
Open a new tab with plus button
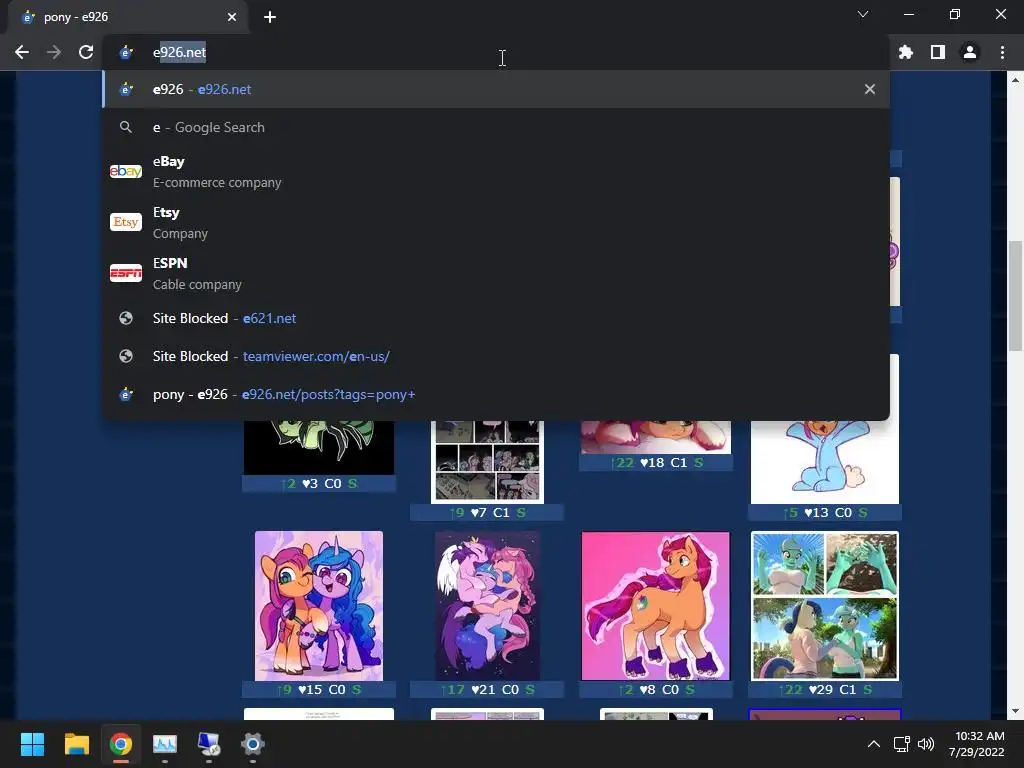point(270,17)
